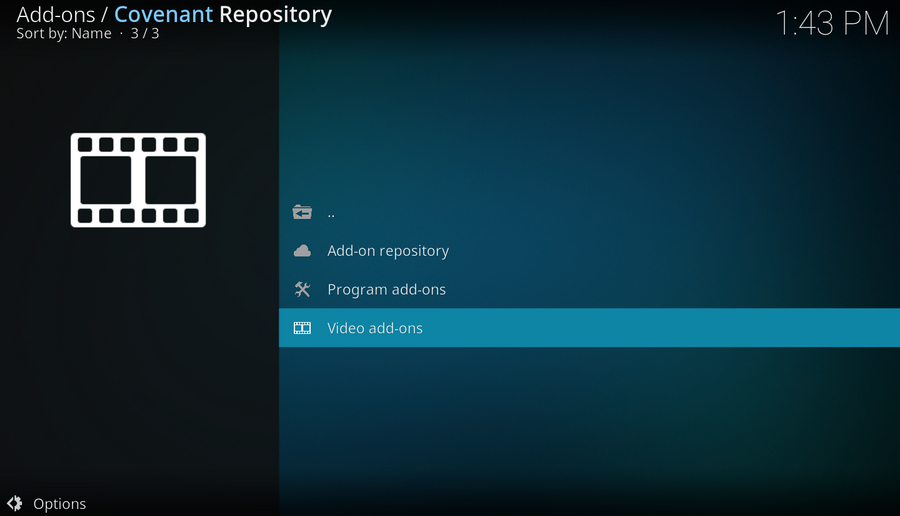Screen dimensions: 900x516
Task: Click the cloud icon for Add-on repository
Action: 302,251
